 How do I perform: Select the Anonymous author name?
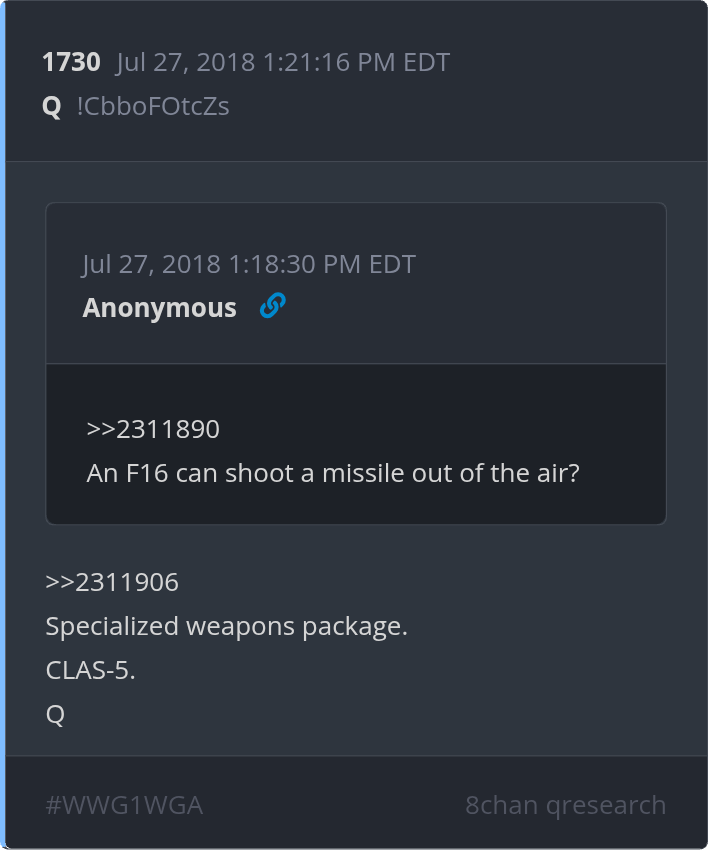pyautogui.click(x=160, y=308)
